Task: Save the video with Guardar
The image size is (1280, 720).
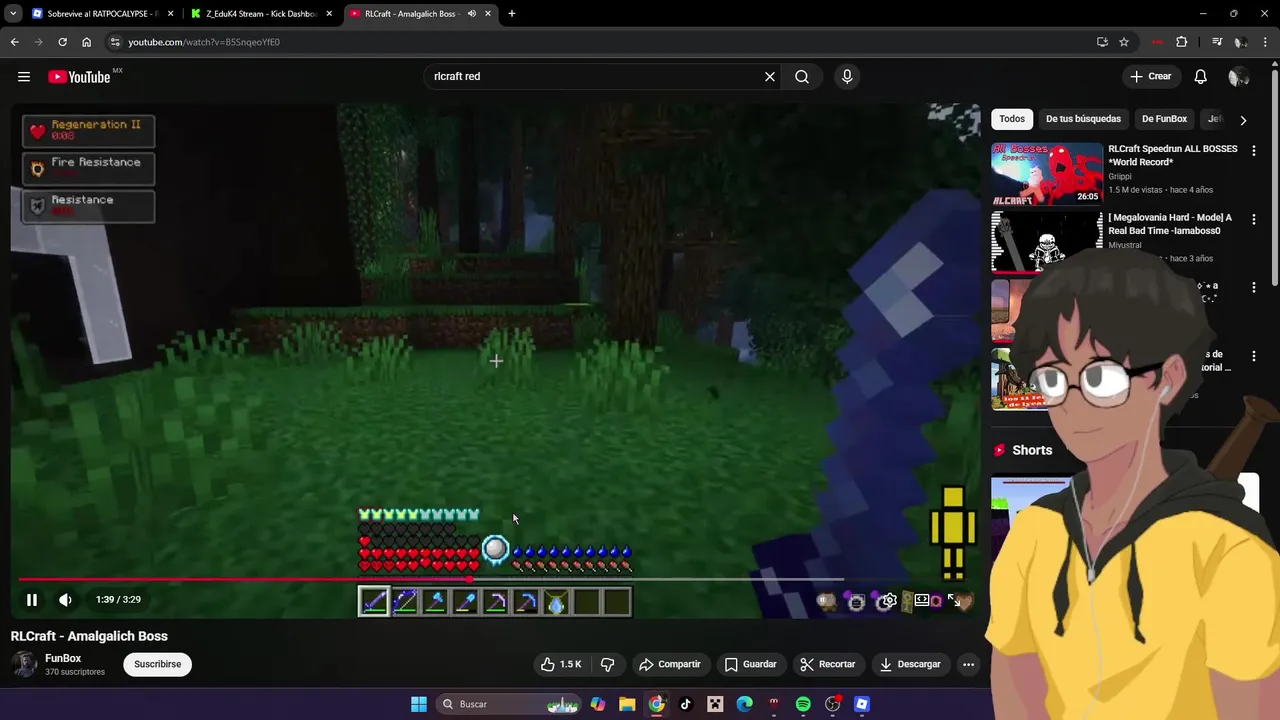Action: point(750,664)
